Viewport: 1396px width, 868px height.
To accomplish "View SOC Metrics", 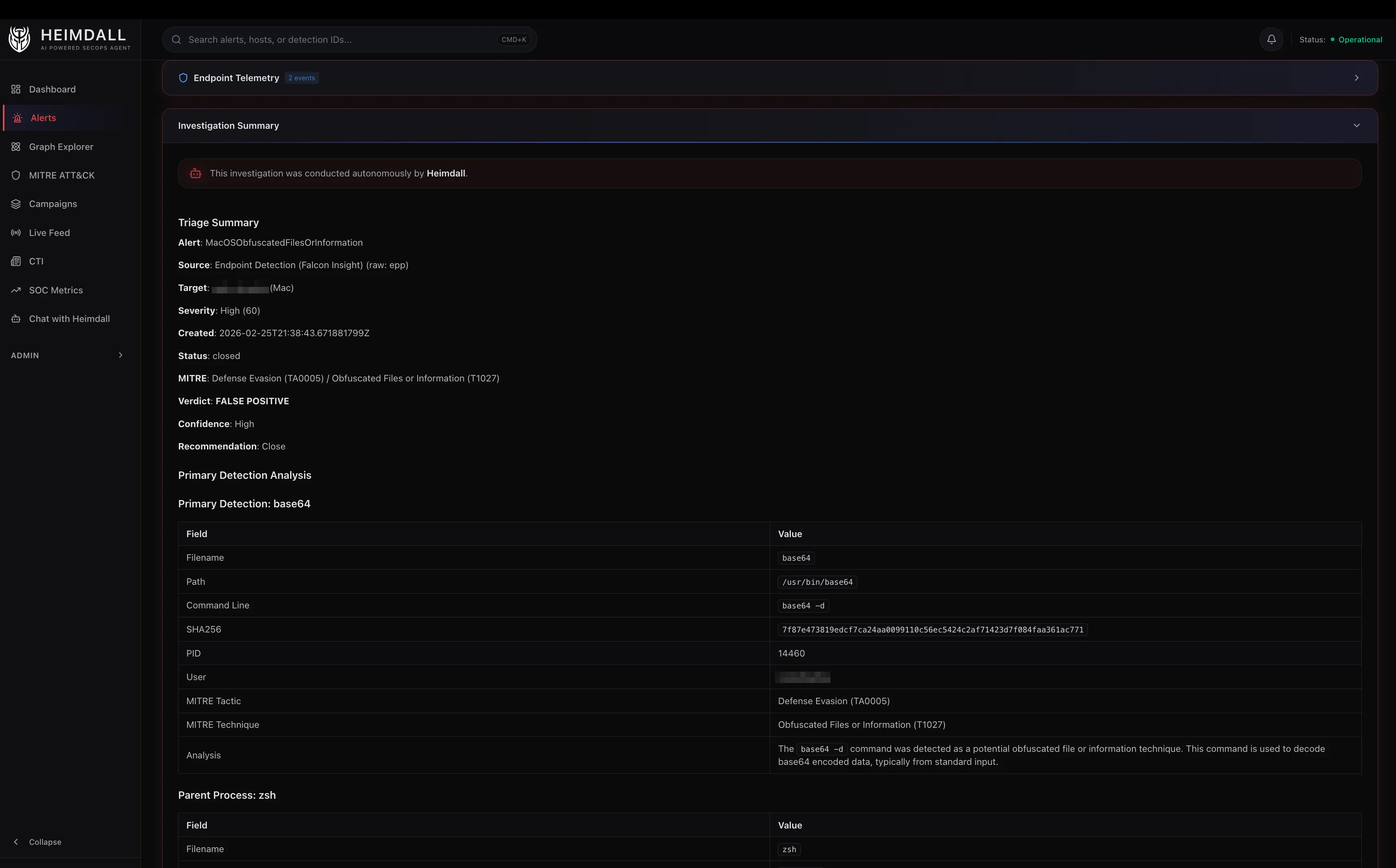I will 56,290.
